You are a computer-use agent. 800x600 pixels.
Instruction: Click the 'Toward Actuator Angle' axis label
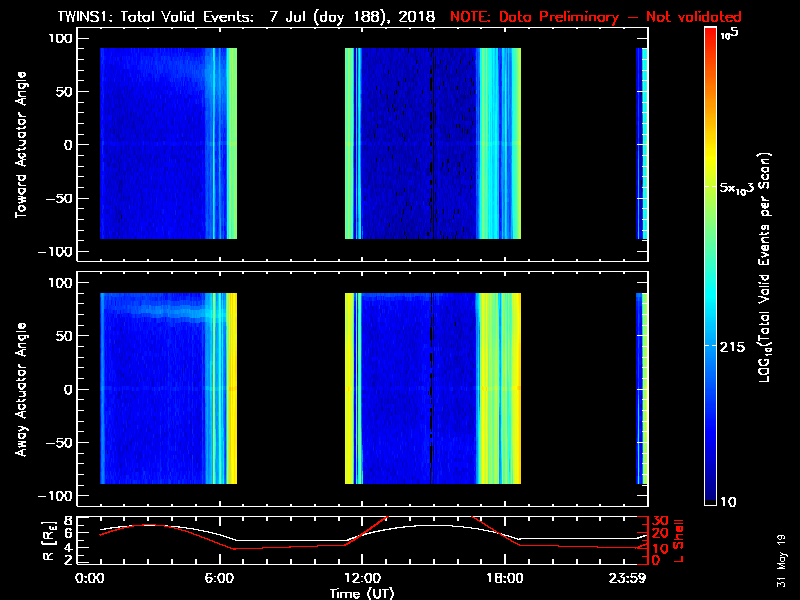[x=20, y=145]
